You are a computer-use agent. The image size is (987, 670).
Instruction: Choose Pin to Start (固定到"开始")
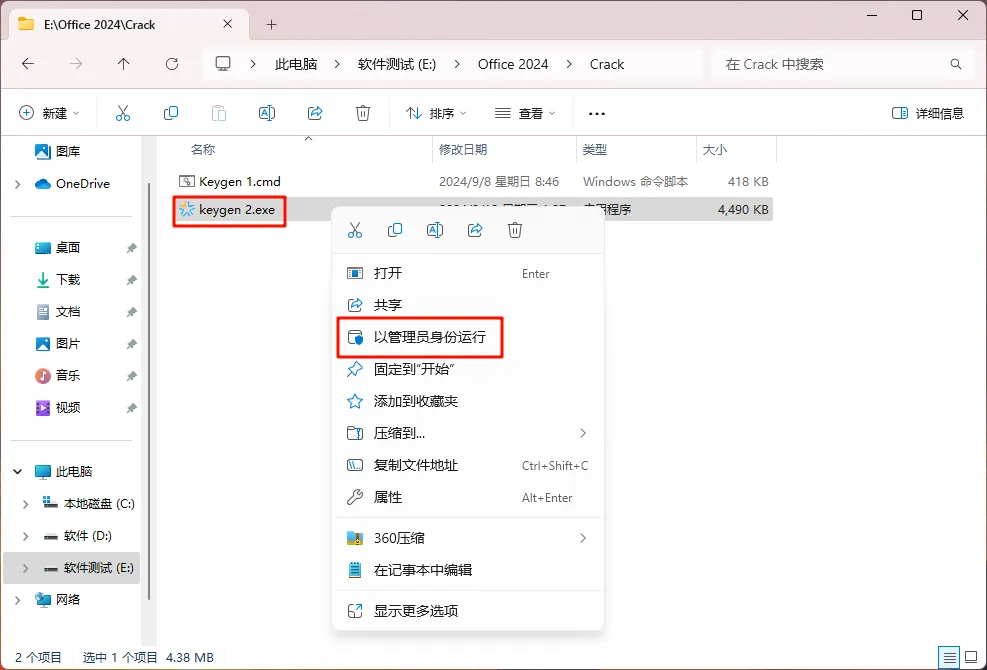click(468, 369)
